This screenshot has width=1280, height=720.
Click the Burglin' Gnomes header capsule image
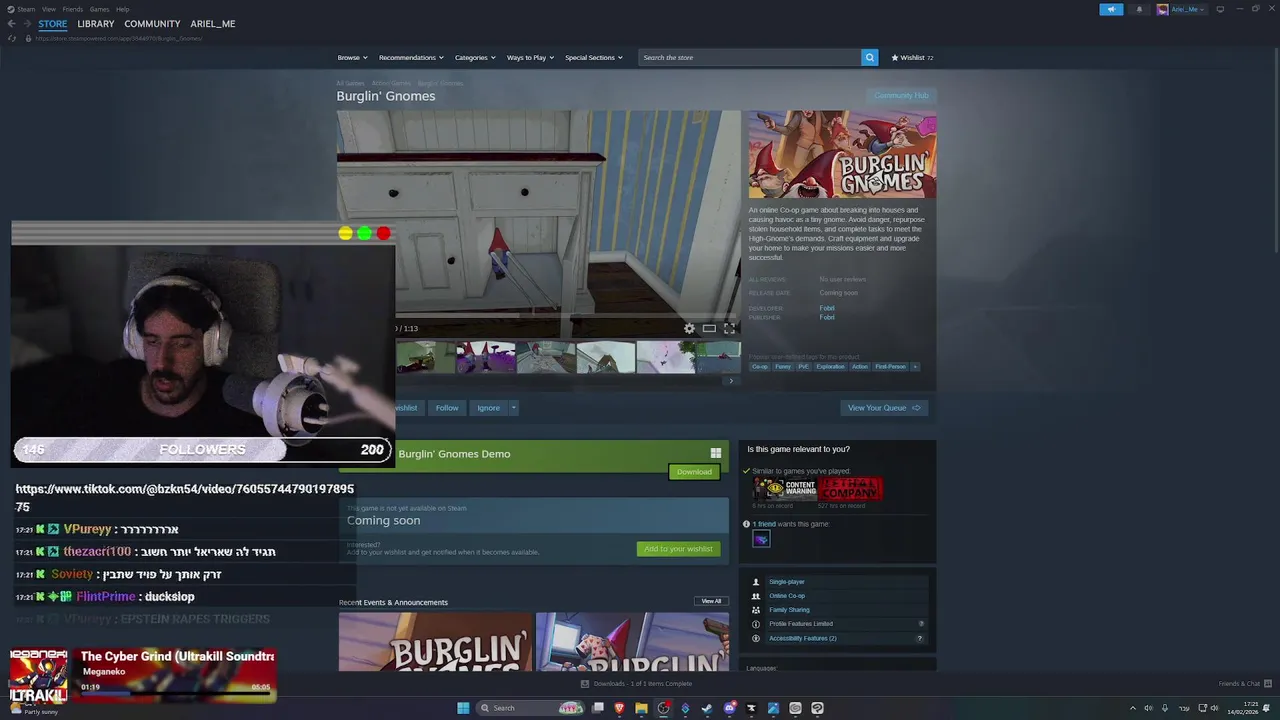point(842,154)
